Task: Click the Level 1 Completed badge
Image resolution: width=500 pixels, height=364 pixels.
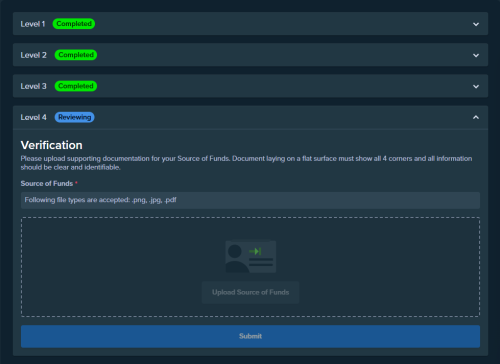Action: coord(74,24)
